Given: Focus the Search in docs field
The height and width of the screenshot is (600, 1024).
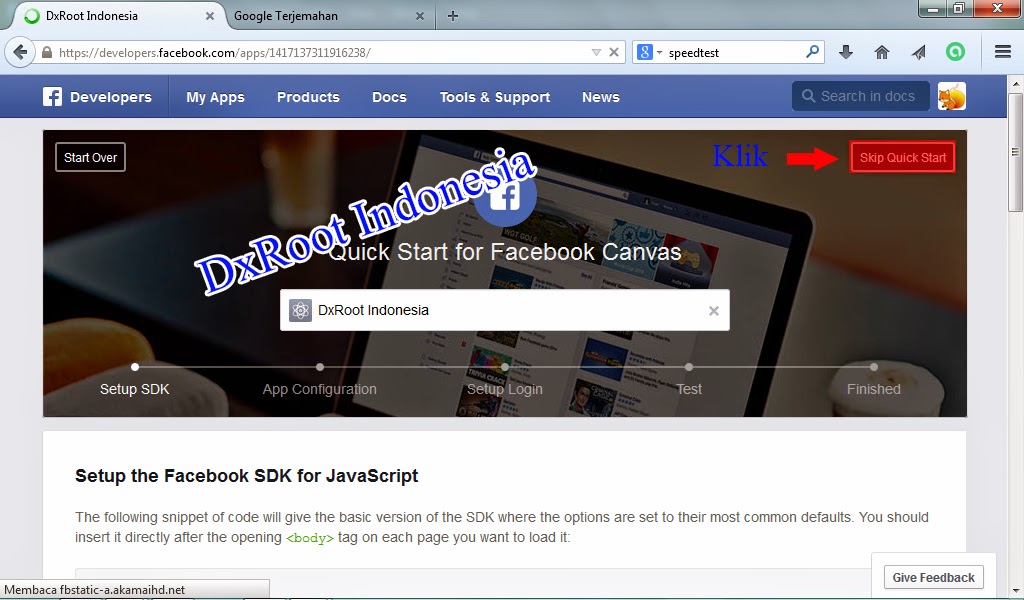Looking at the screenshot, I should coord(861,96).
